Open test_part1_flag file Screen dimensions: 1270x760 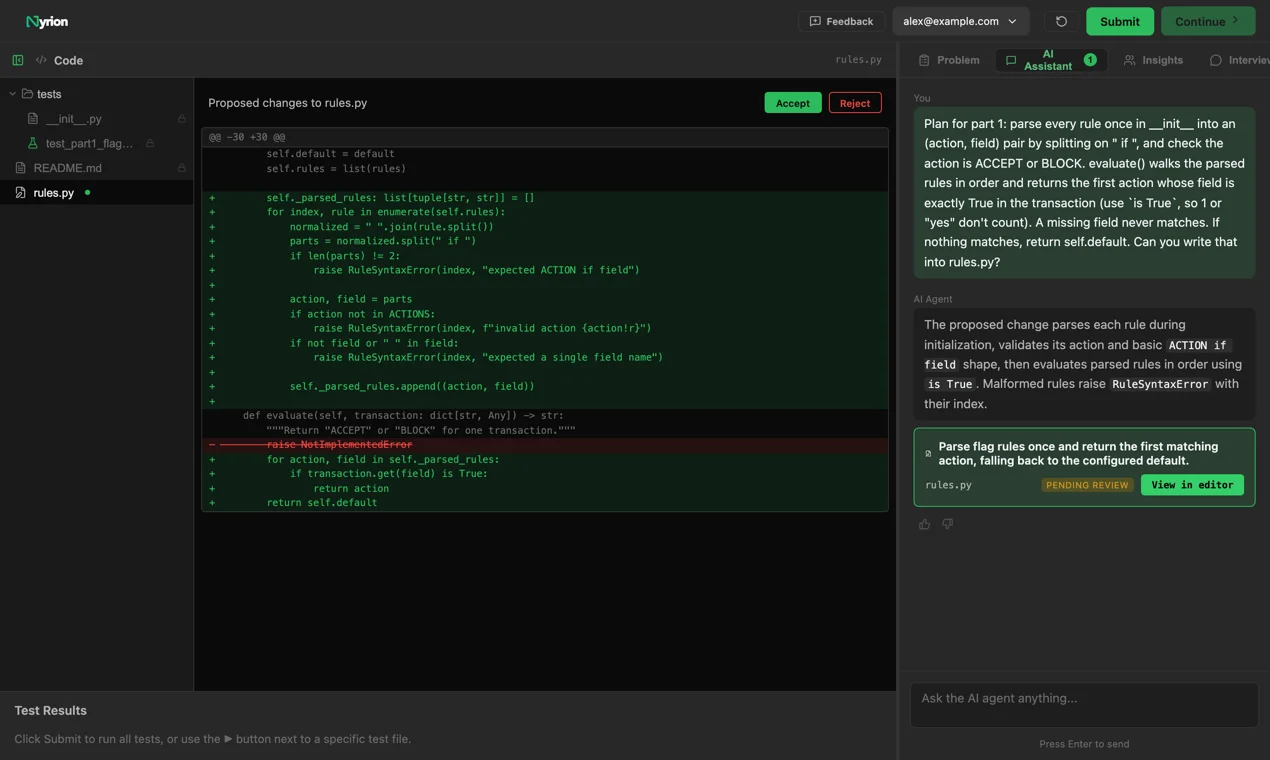point(89,144)
